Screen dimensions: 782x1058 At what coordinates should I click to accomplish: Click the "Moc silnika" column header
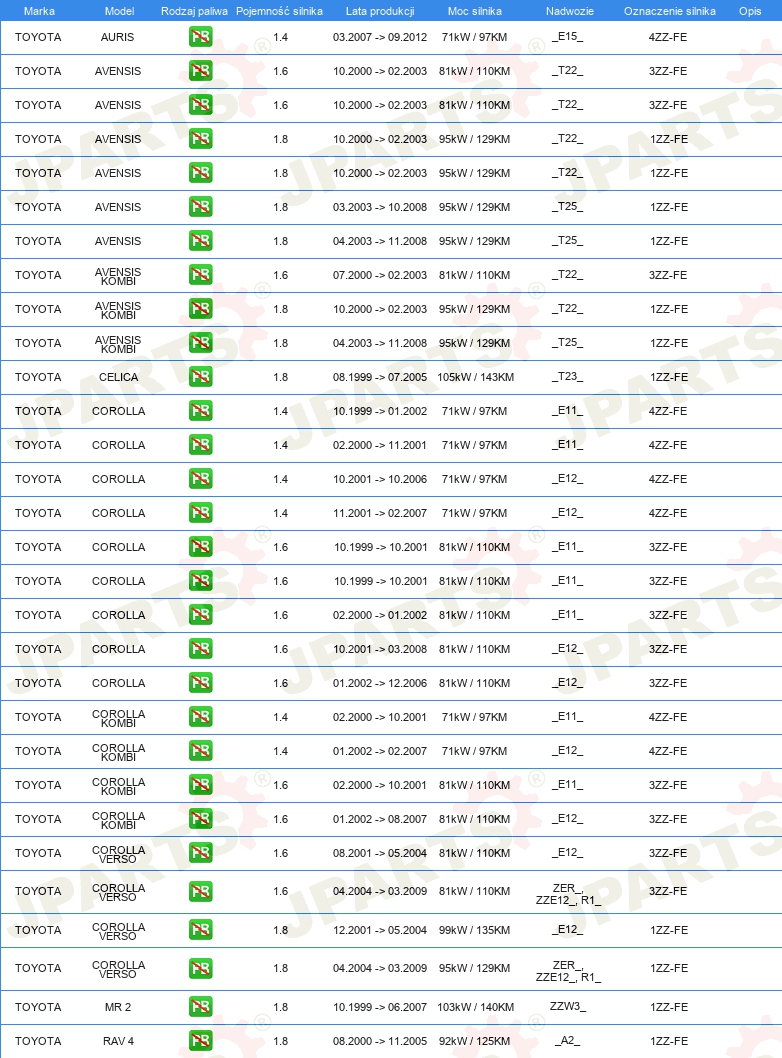point(474,11)
